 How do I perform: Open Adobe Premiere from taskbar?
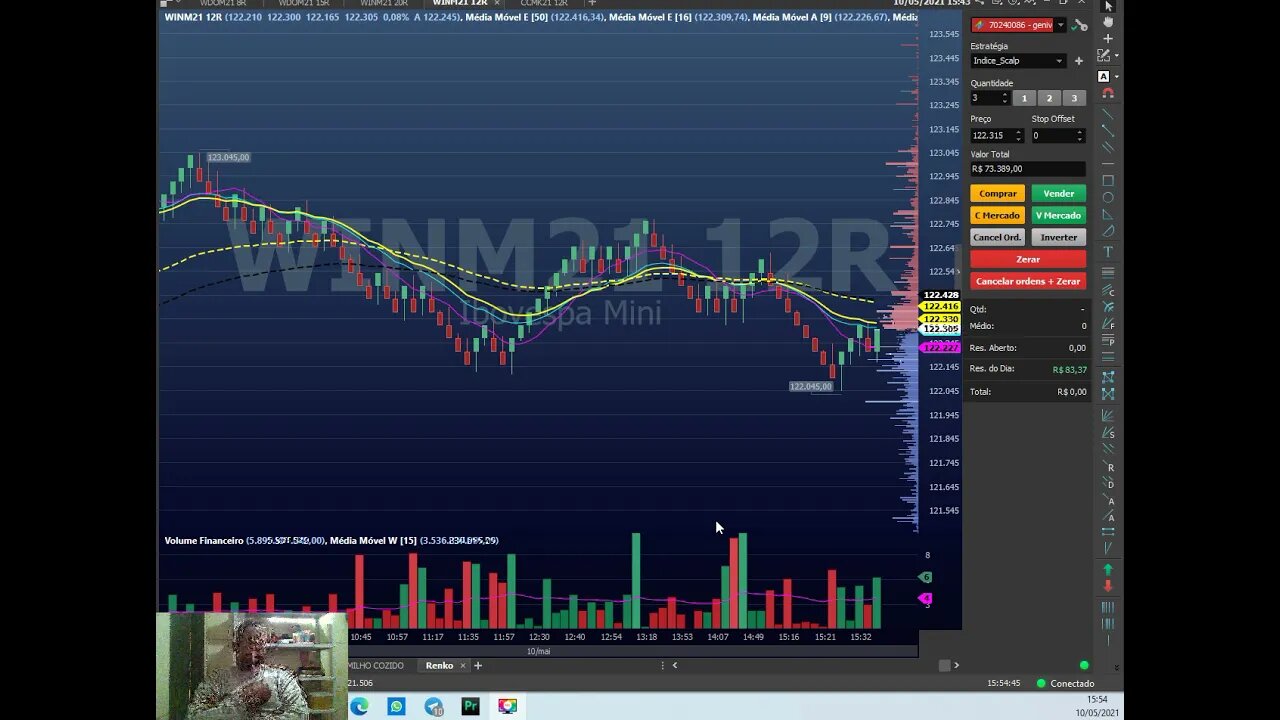[470, 706]
